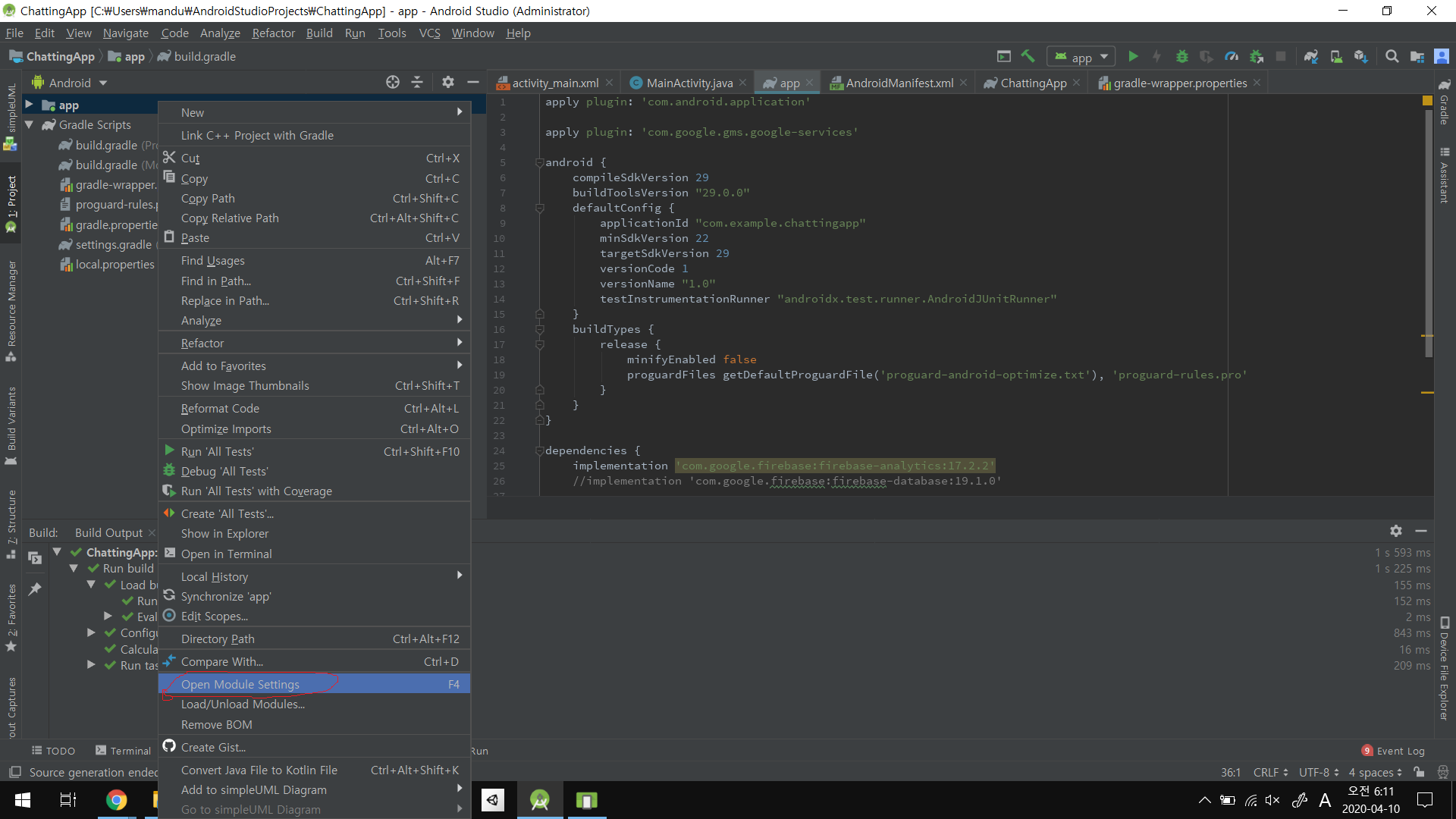Expand the app module in project tree
This screenshot has height=819, width=1456.
tap(29, 105)
